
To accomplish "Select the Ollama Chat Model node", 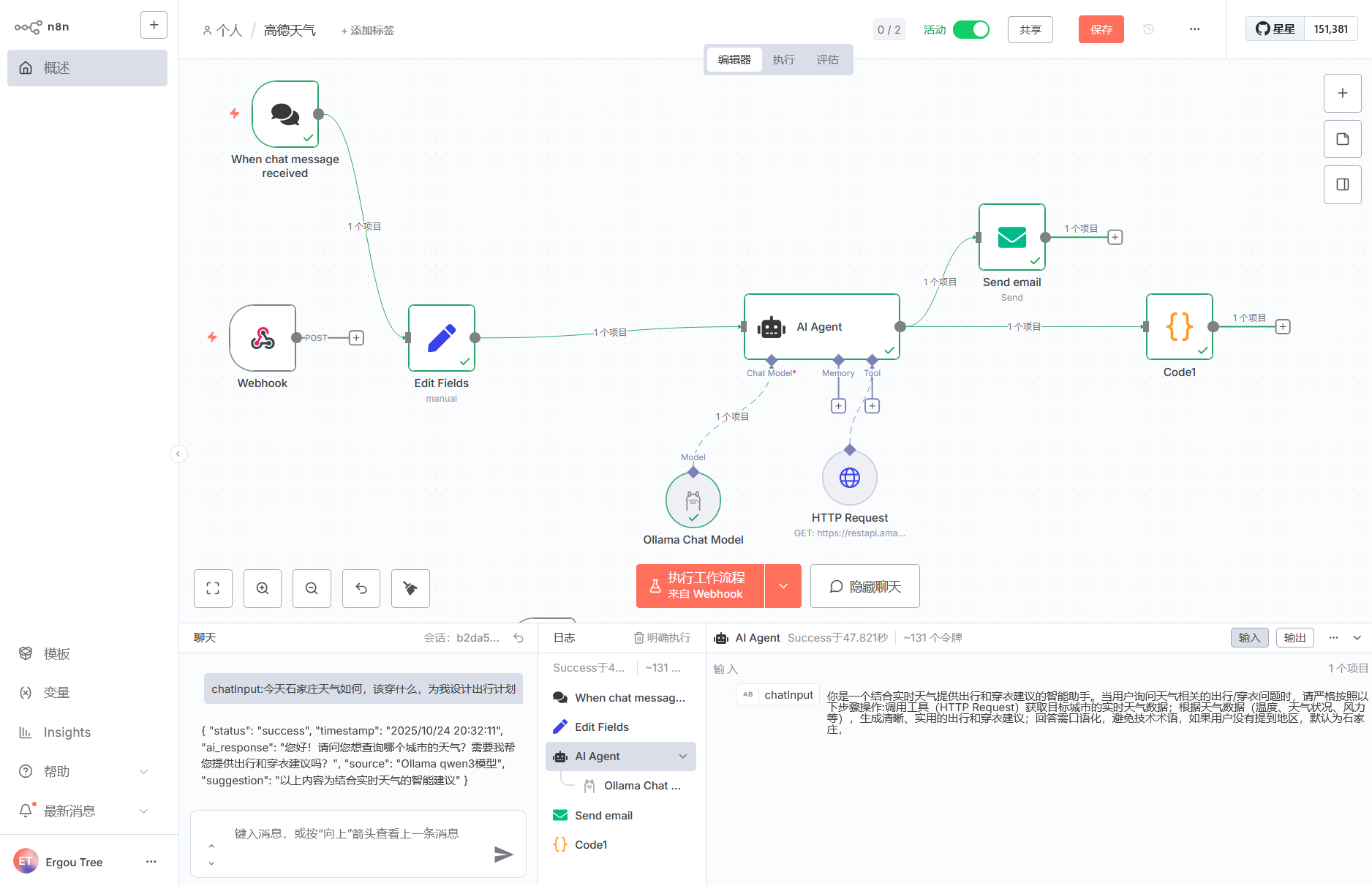I will click(693, 500).
